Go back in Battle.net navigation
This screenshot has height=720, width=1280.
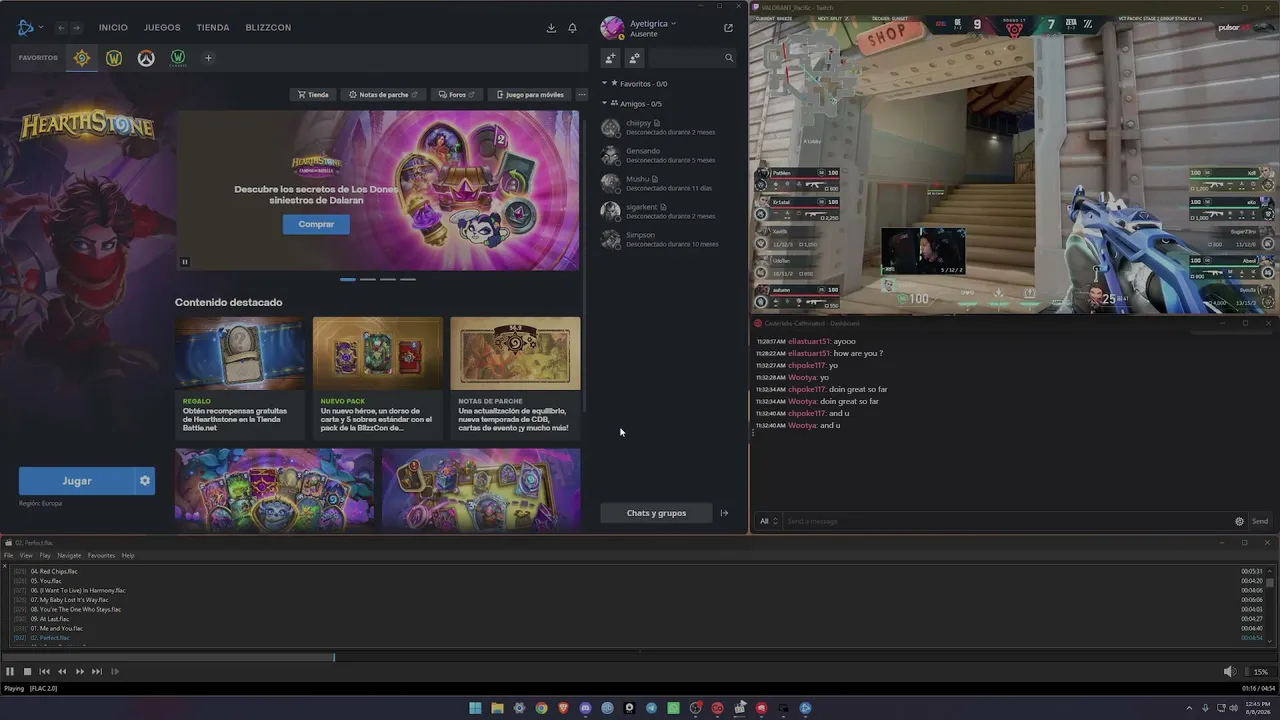(x=61, y=28)
